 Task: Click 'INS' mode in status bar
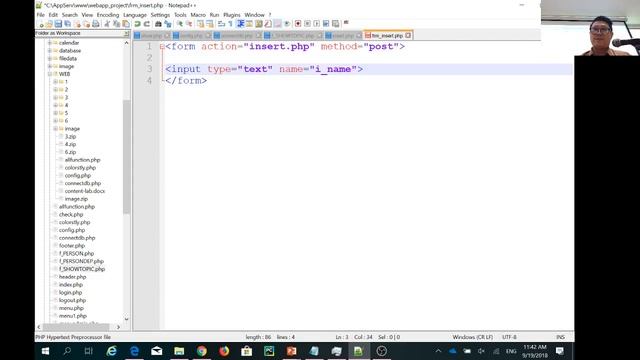pos(560,337)
